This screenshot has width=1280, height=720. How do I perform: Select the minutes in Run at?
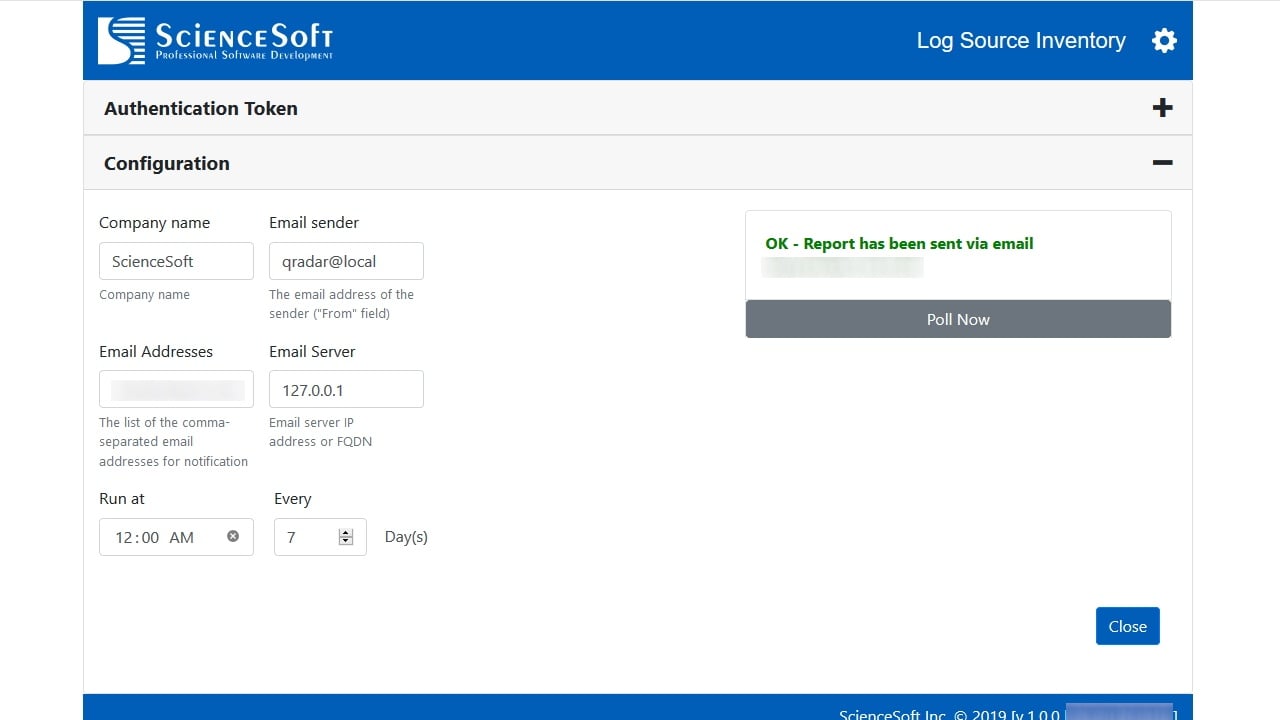pyautogui.click(x=150, y=537)
